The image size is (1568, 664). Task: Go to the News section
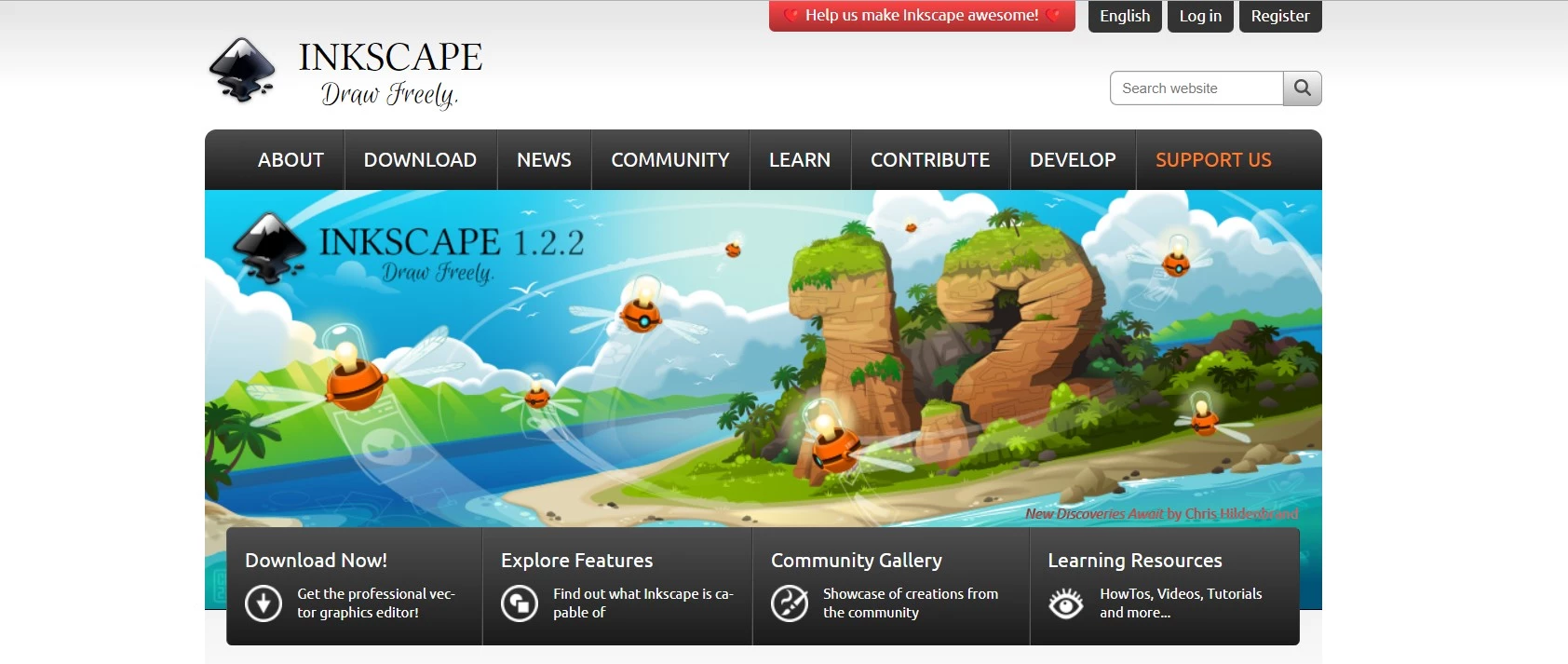[544, 160]
